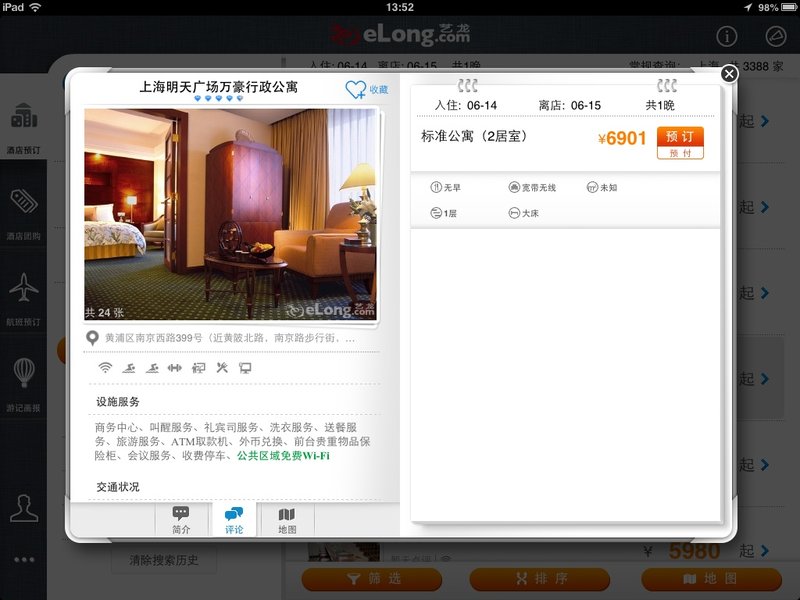This screenshot has height=600, width=800.
Task: Open the 排序 sort options button
Action: click(540, 579)
